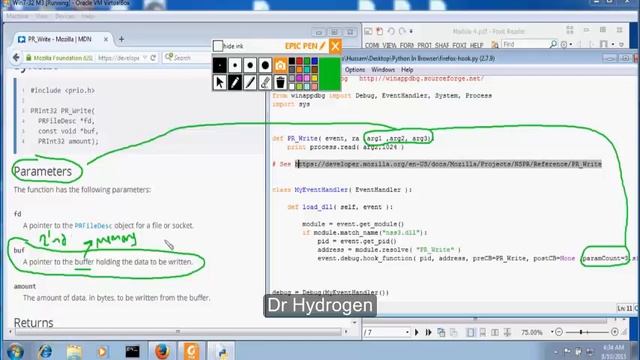Switch to Firefox in the taskbar
The width and height of the screenshot is (640, 360).
(x=162, y=351)
